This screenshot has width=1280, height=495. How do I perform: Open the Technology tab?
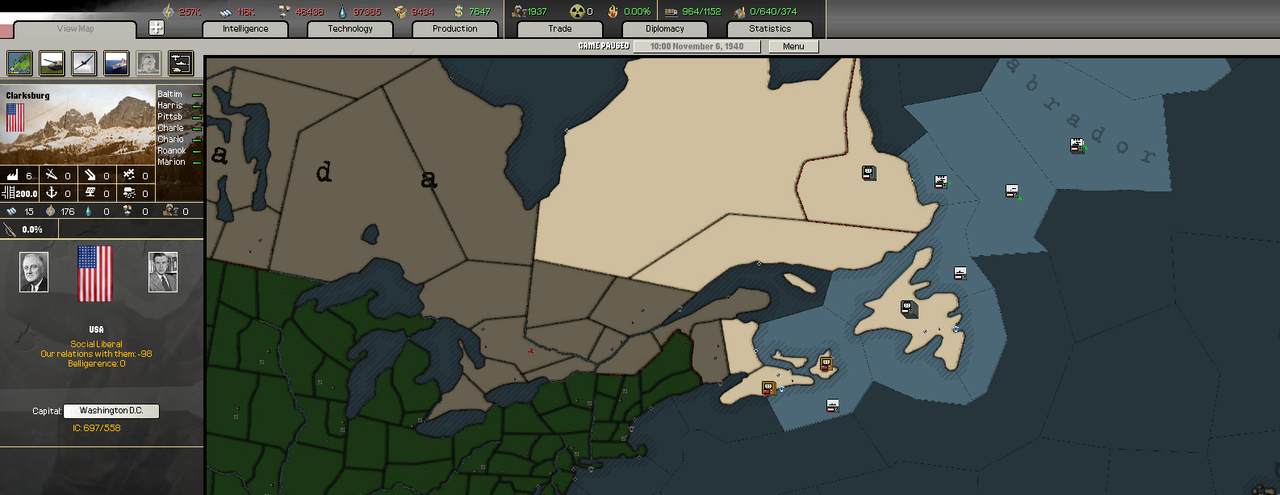click(x=350, y=29)
